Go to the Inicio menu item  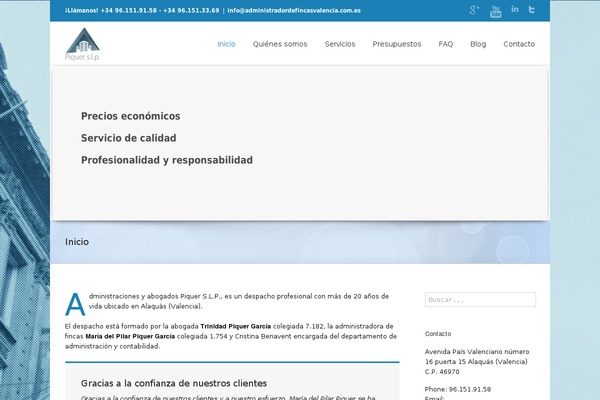tap(227, 44)
